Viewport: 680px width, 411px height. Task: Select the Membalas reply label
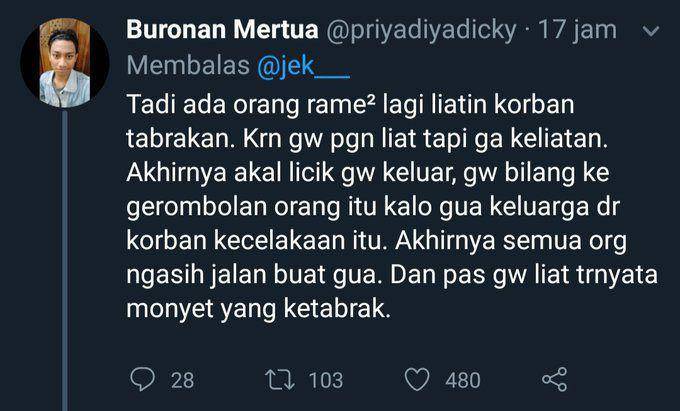(x=188, y=66)
